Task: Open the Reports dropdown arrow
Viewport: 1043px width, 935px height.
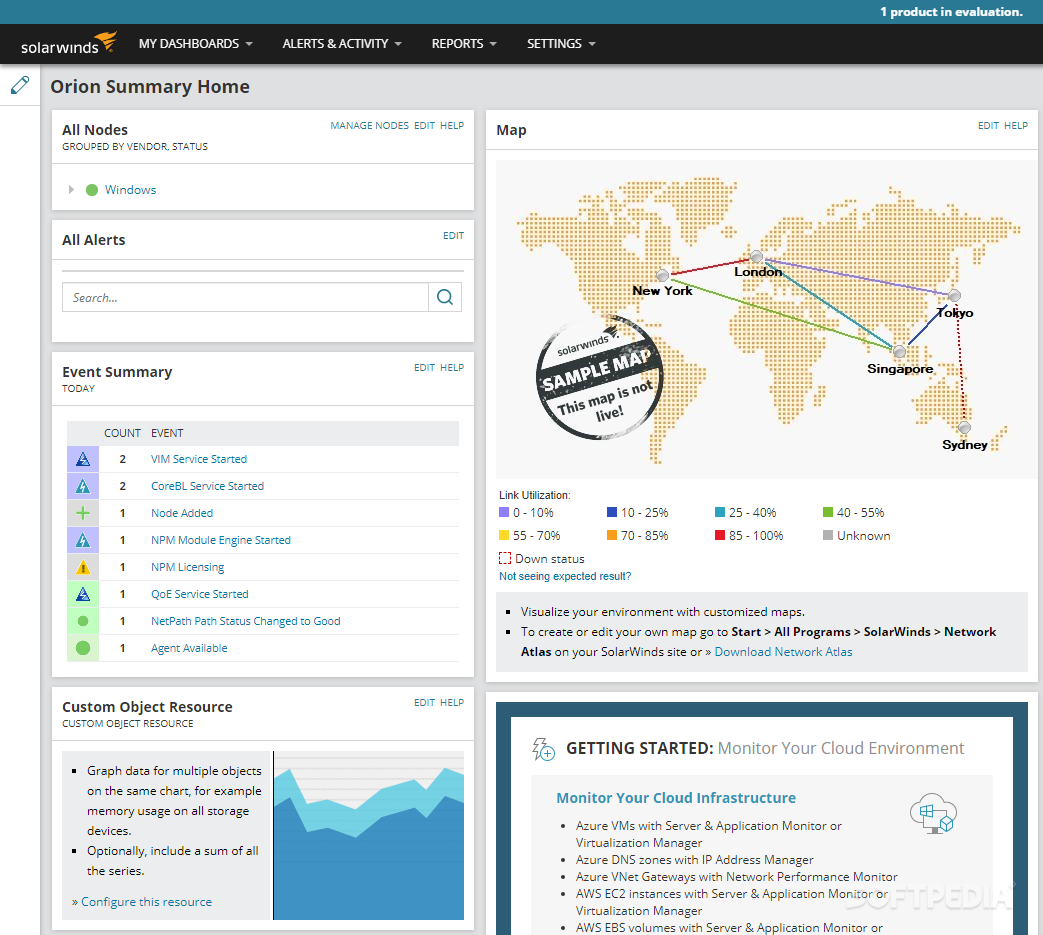Action: click(494, 44)
